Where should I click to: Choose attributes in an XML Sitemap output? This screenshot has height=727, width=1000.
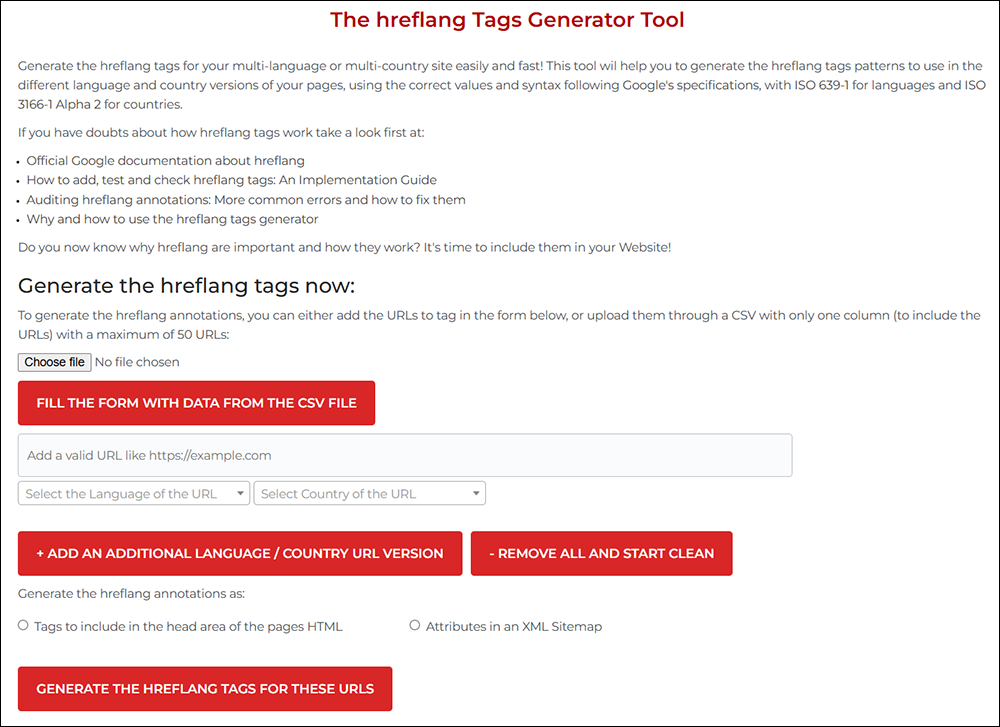coord(414,624)
